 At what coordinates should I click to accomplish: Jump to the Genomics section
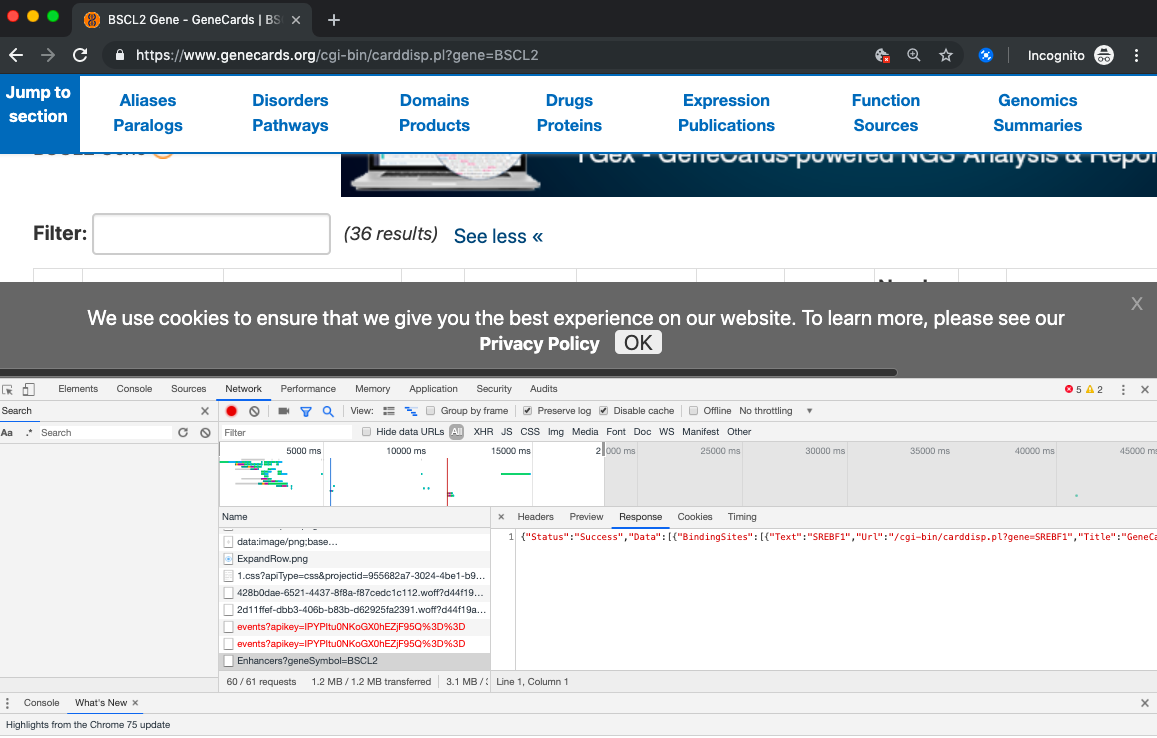pyautogui.click(x=1037, y=100)
